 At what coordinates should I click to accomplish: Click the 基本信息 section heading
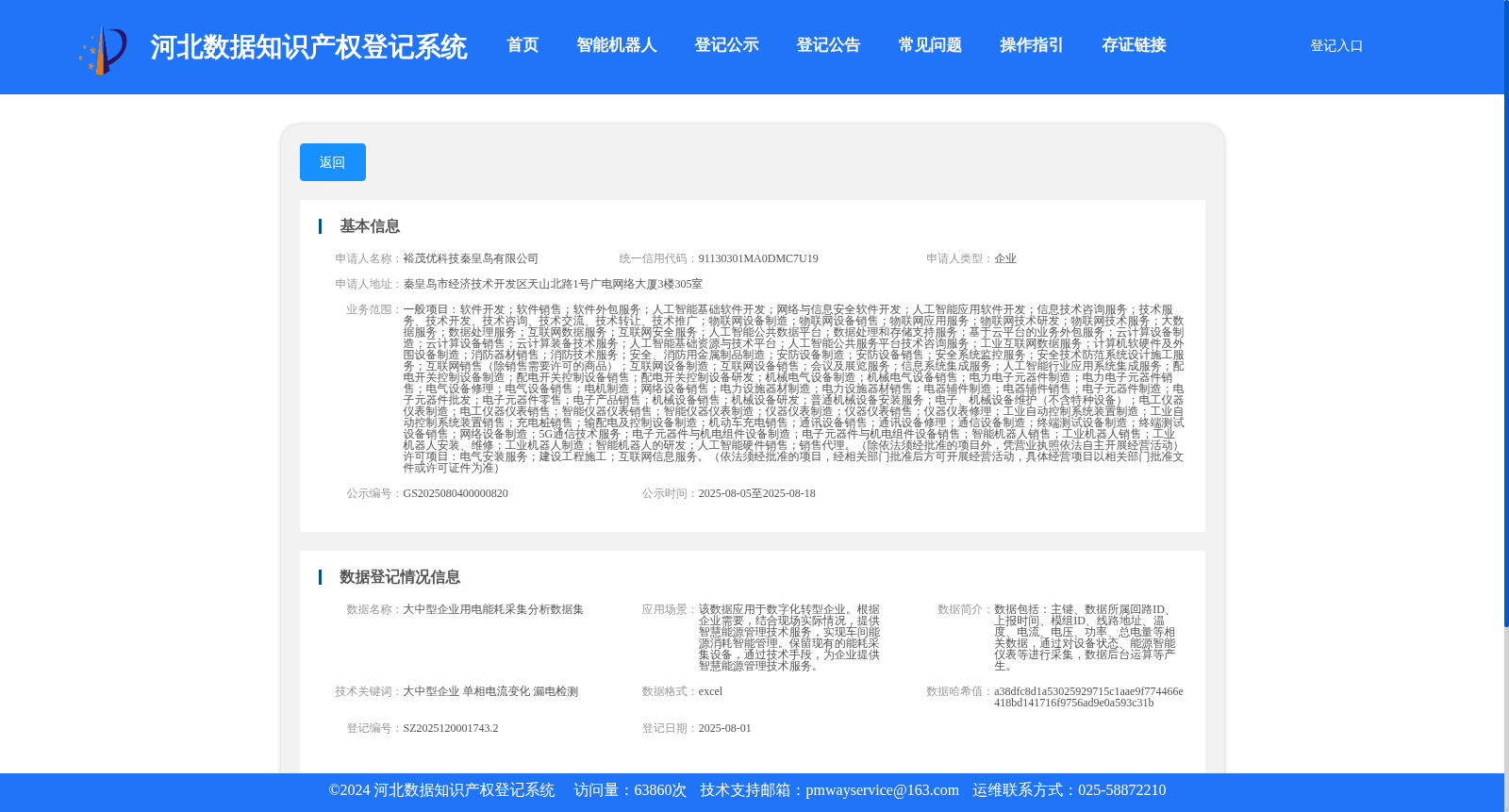370,226
